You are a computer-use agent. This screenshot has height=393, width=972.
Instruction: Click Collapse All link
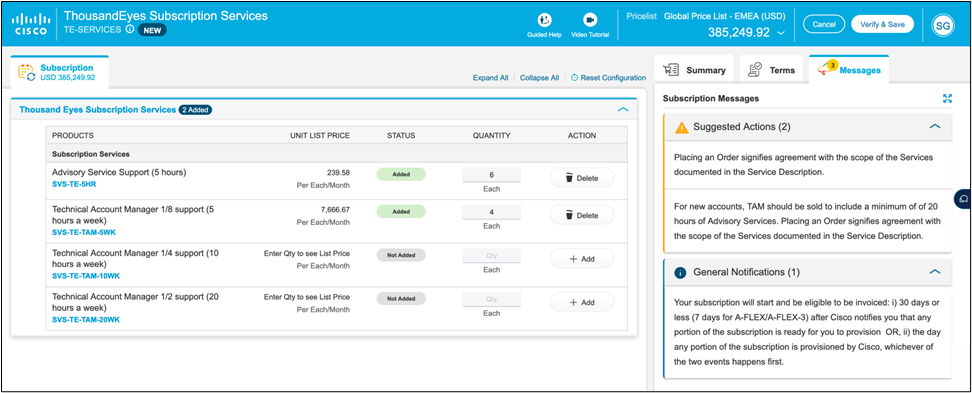(539, 78)
